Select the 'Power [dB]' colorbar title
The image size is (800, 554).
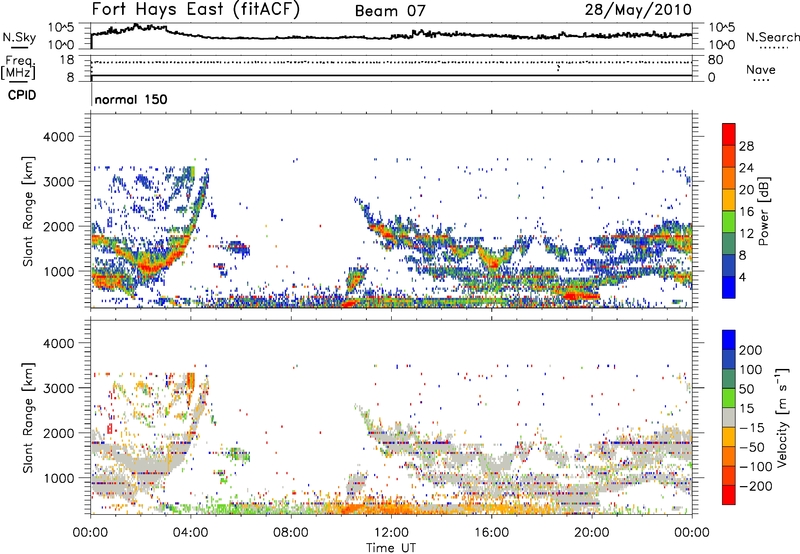tap(763, 211)
